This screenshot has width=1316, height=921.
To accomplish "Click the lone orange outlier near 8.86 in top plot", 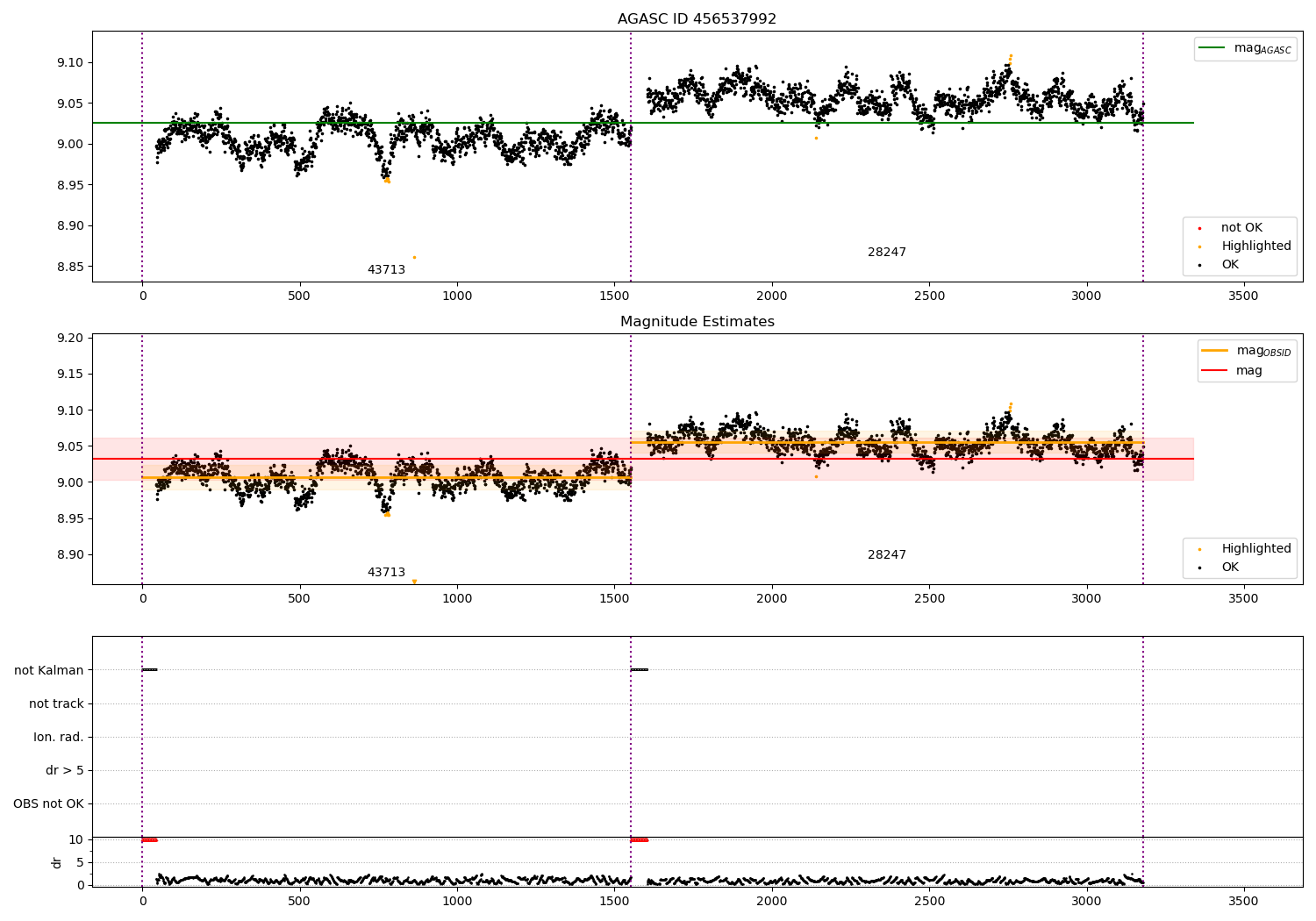I will coord(414,257).
